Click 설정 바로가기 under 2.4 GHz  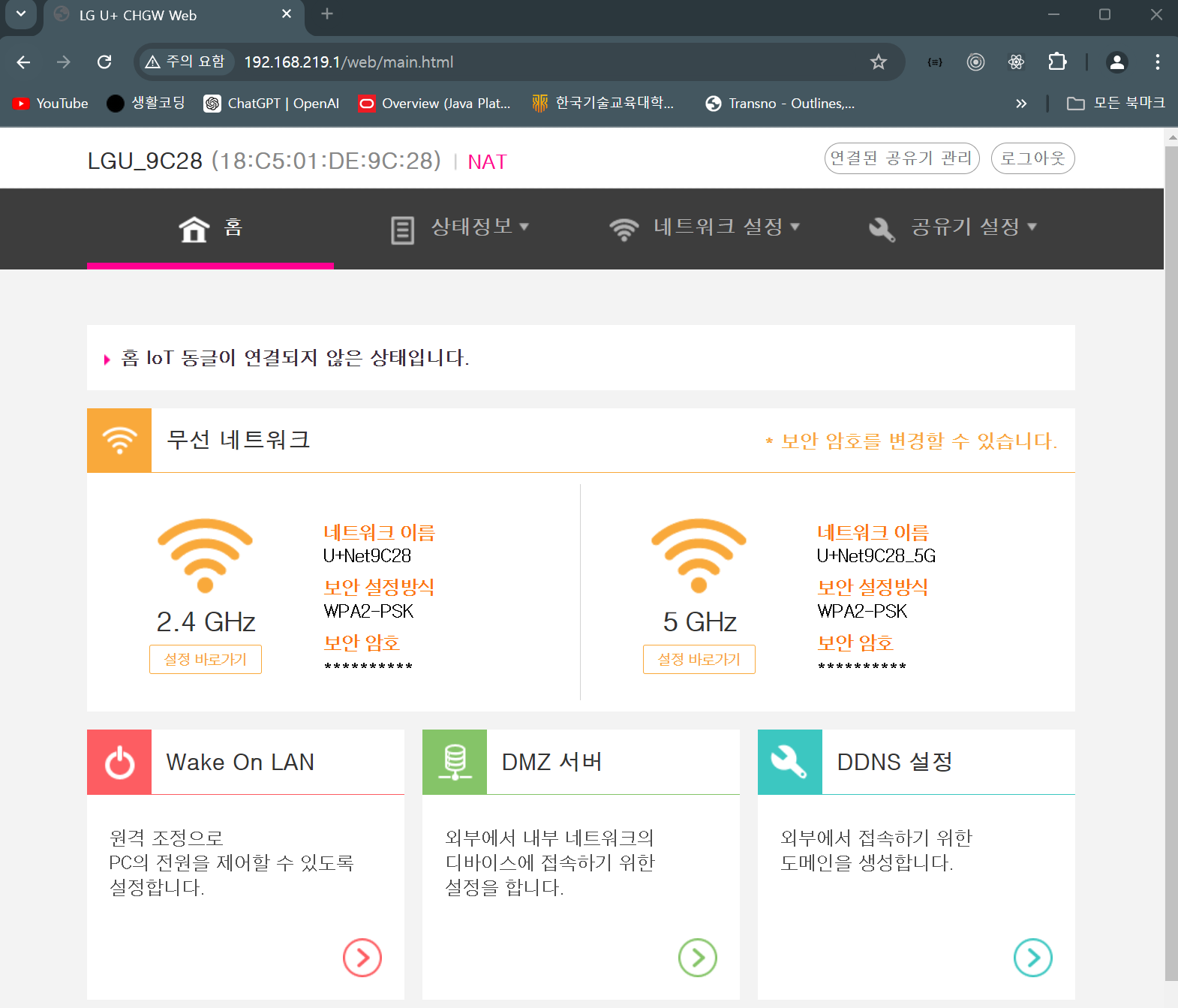pyautogui.click(x=206, y=660)
